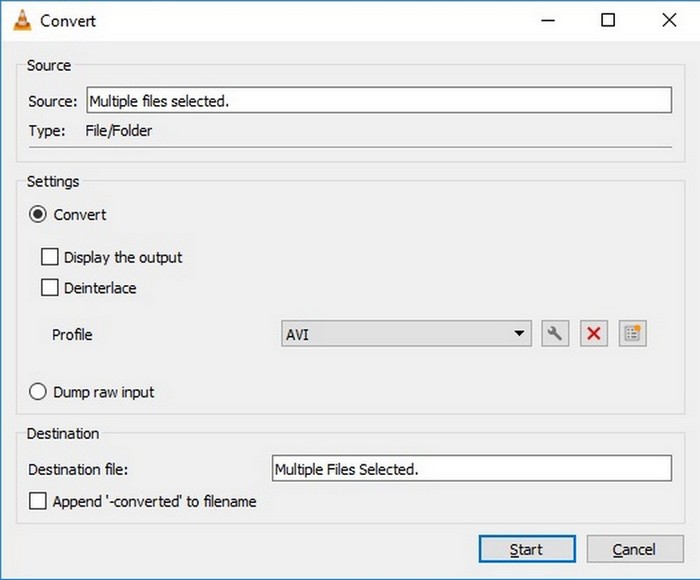
Task: Open the AVI profile dropdown
Action: (406, 334)
